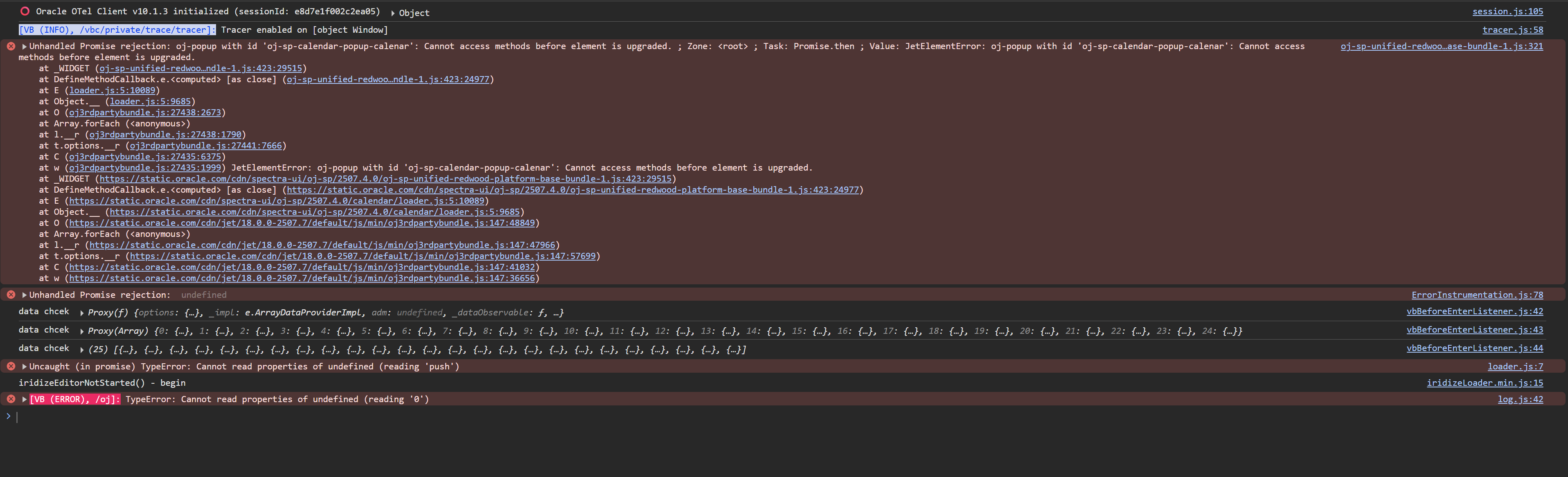Expand the Proxy(f) object in data chcek
This screenshot has height=477, width=1568.
(81, 313)
